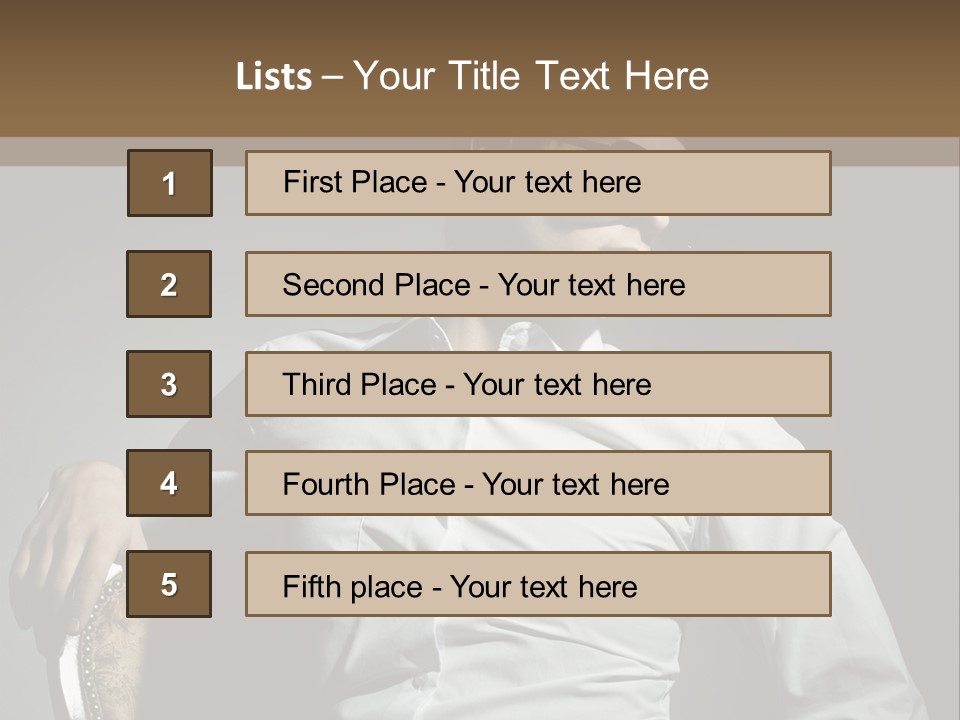Click the number 2 box
The image size is (960, 720).
[x=169, y=284]
